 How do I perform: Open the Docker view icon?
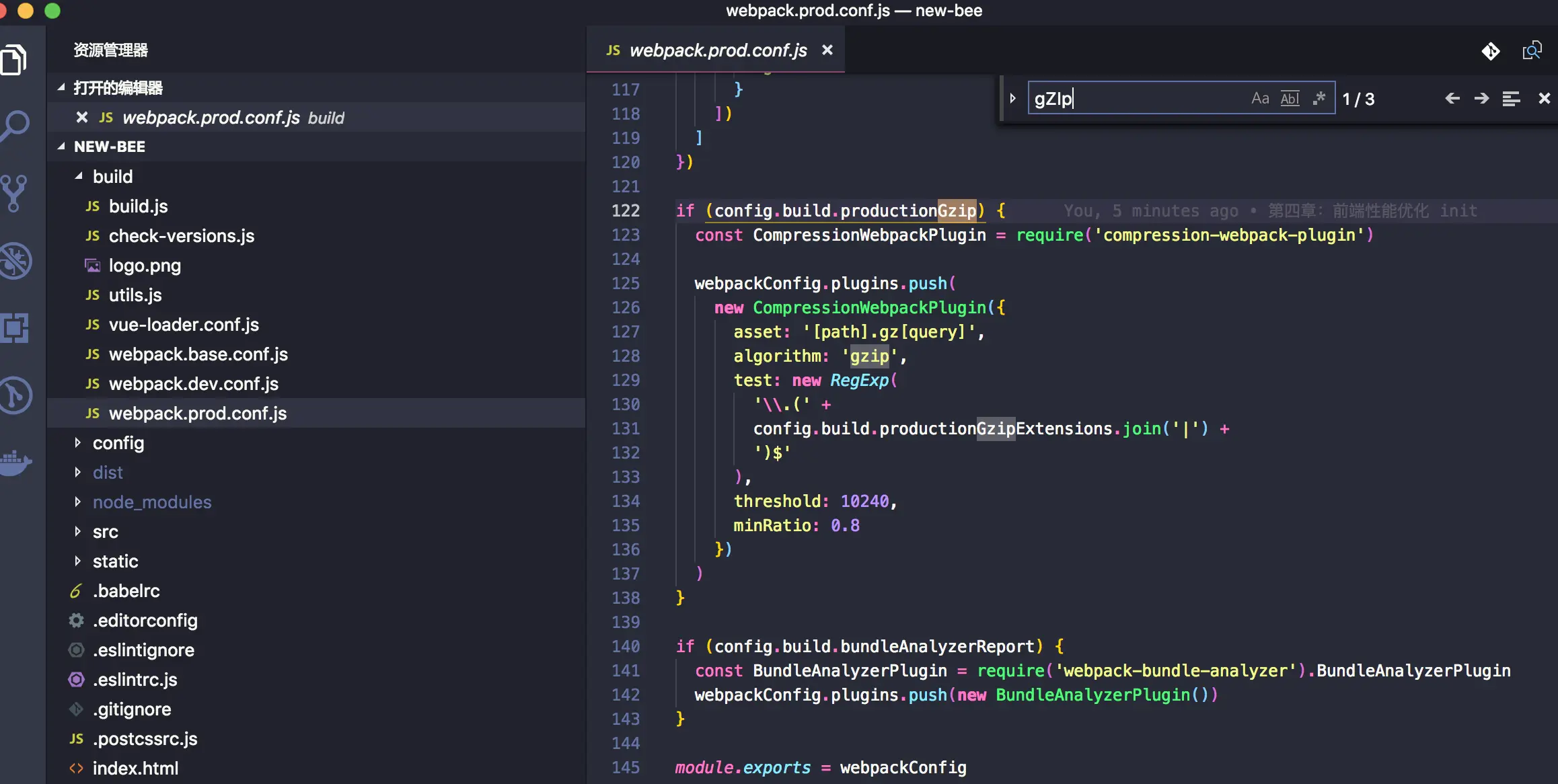coord(15,462)
